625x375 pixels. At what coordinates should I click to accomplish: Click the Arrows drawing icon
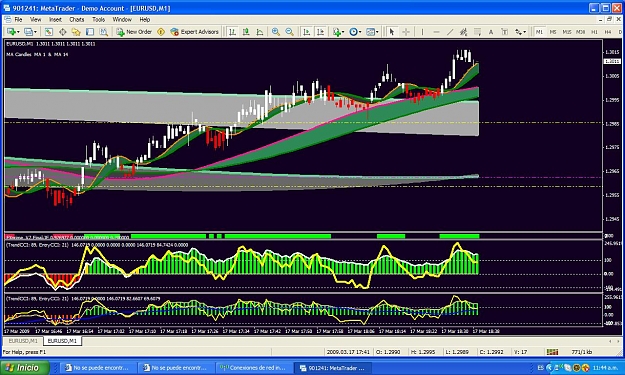tap(518, 32)
